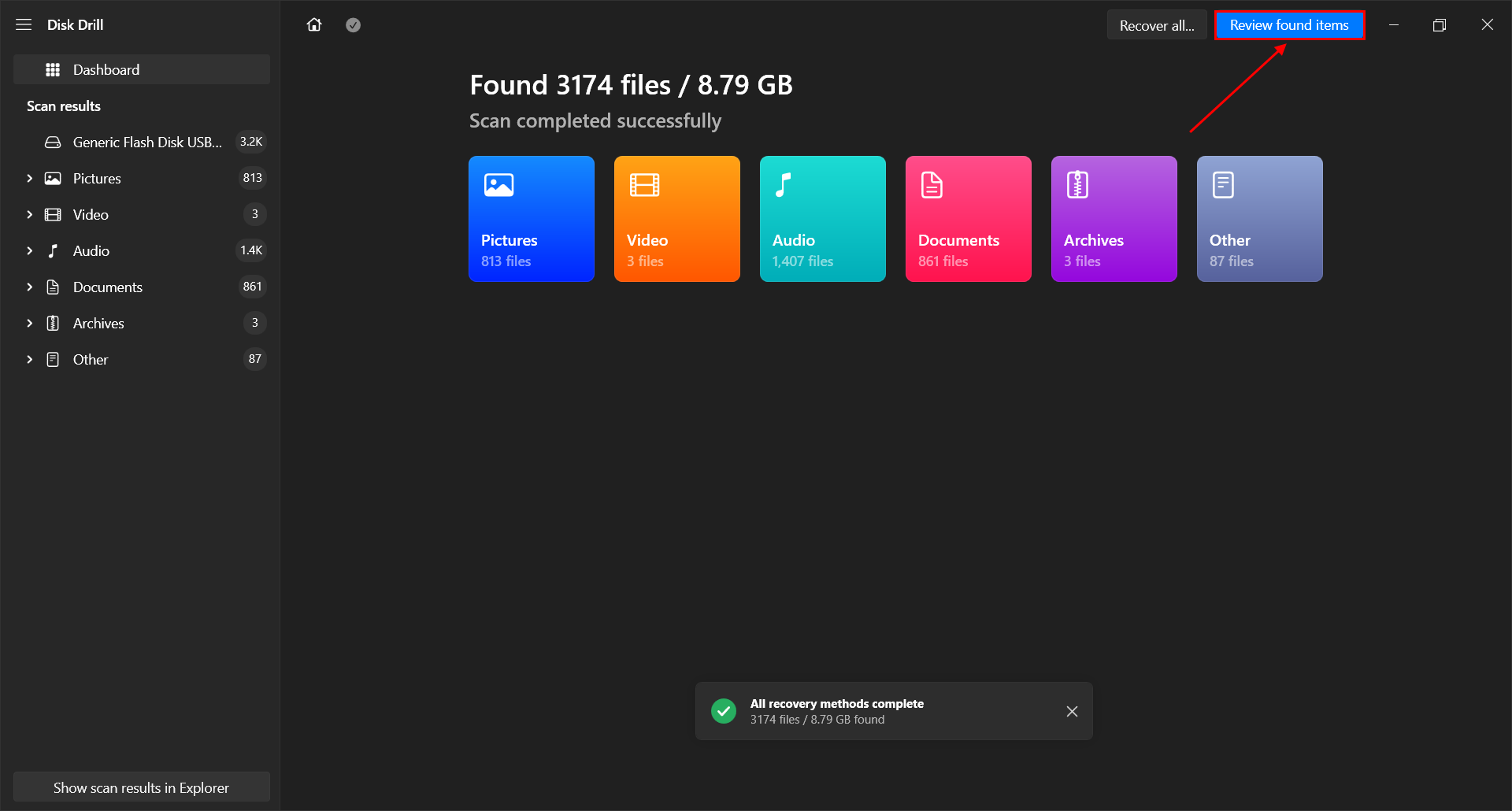Click the Disk Drill title text

pyautogui.click(x=75, y=24)
